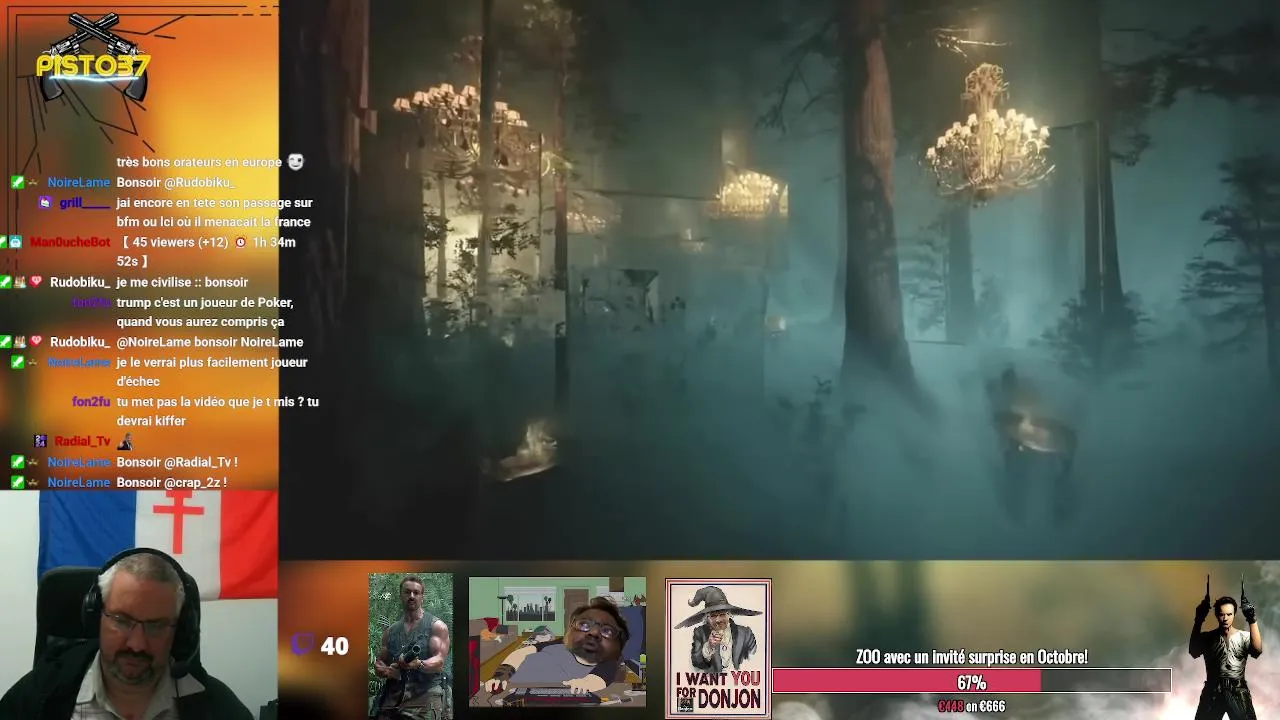This screenshot has height=720, width=1280.
Task: Click the follower count "40"
Action: pos(334,646)
